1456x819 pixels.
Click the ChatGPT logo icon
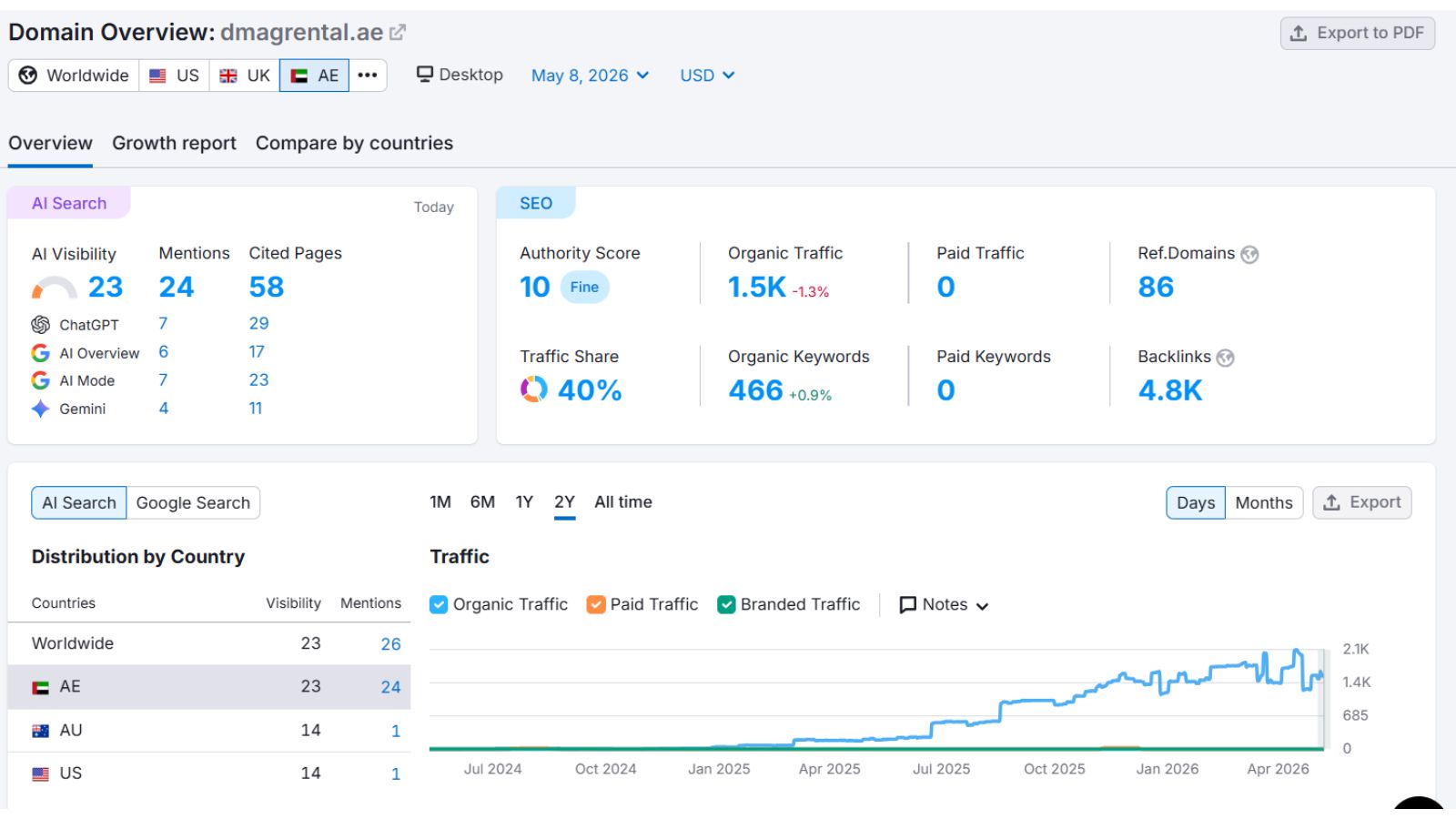click(41, 325)
